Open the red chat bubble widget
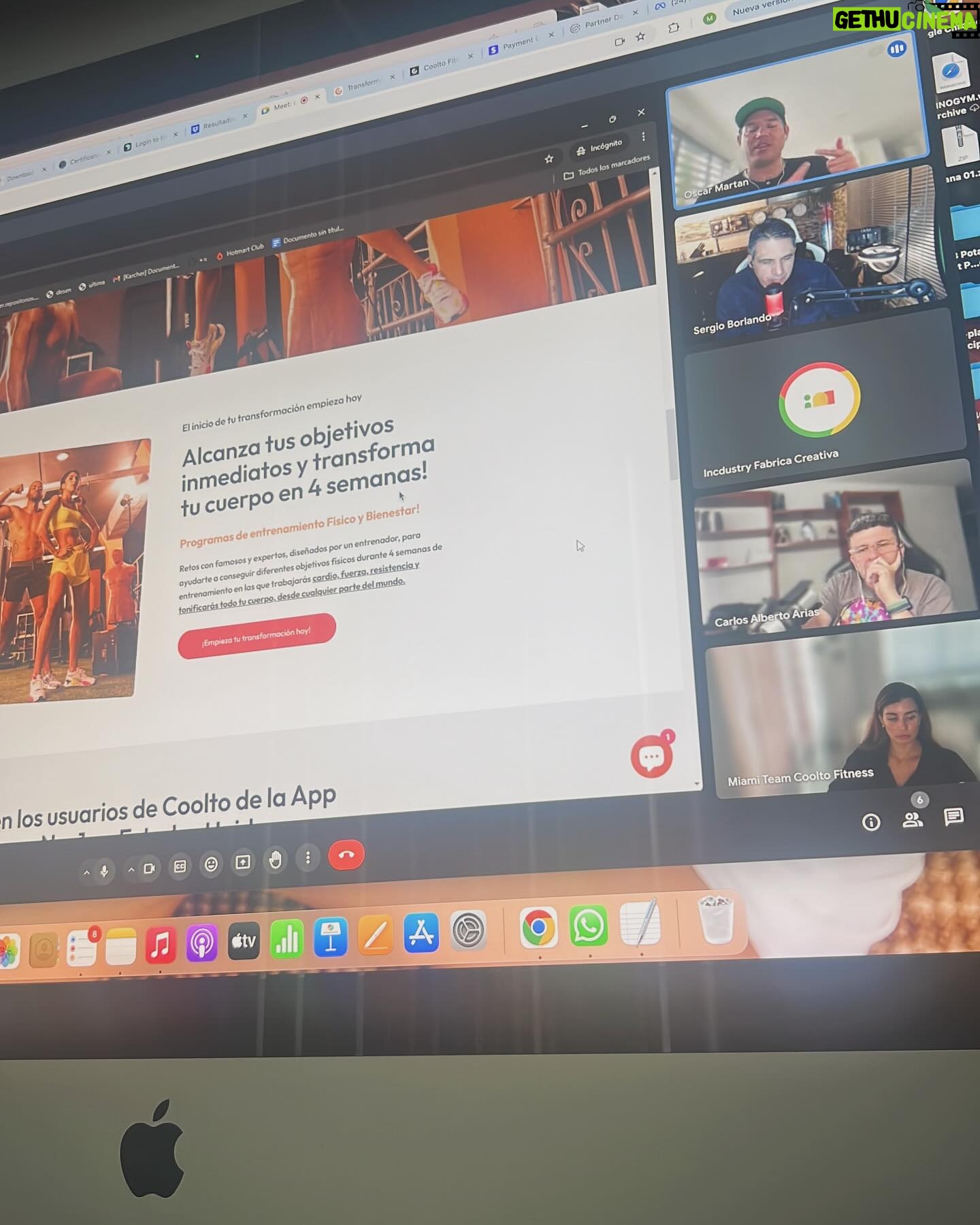 651,756
